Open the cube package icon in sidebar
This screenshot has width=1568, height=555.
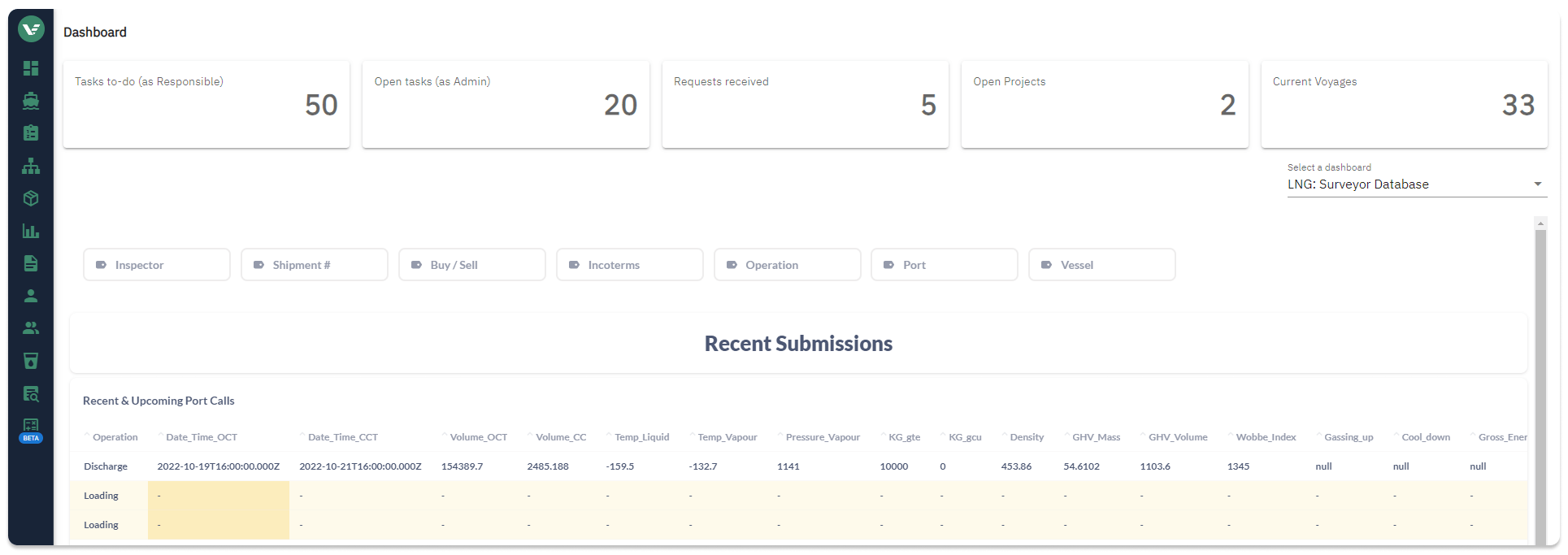click(x=31, y=198)
